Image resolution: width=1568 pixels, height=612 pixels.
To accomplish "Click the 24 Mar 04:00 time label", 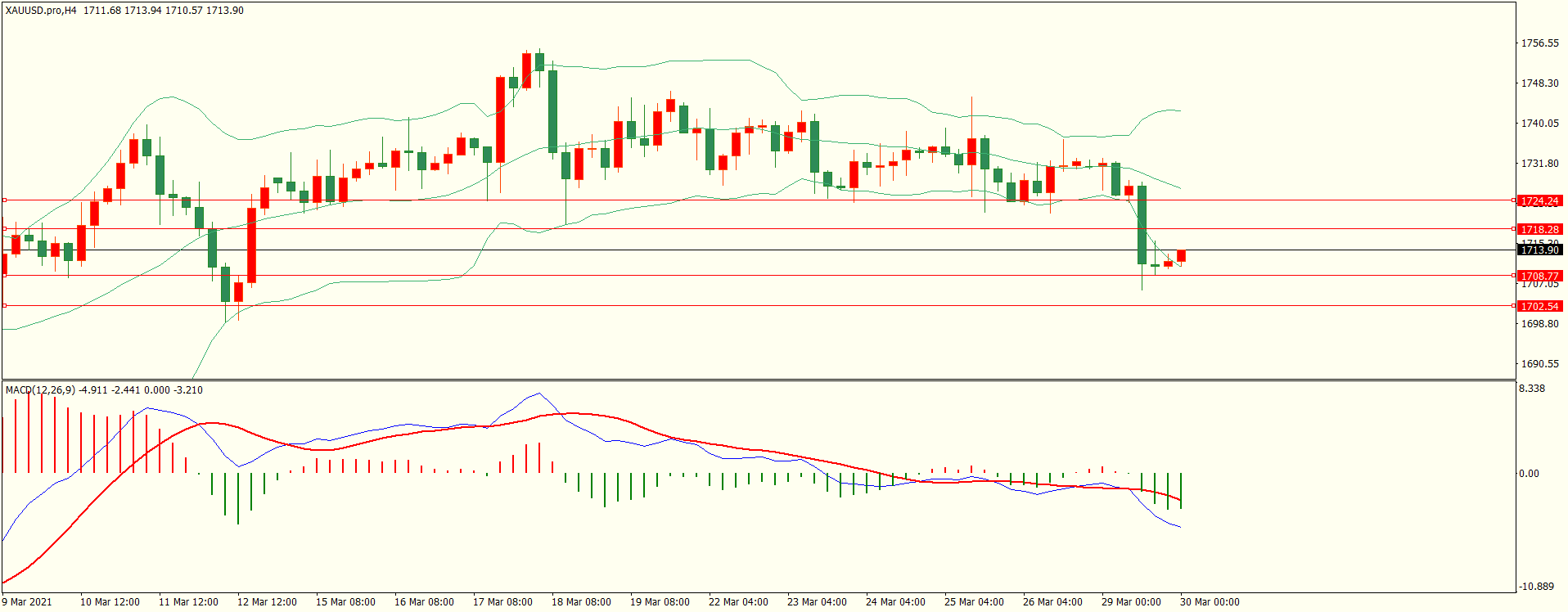I will point(895,602).
